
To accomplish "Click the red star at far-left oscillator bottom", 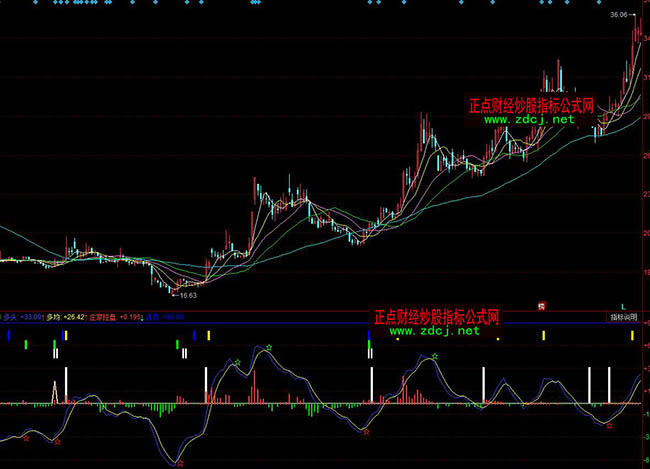I will coord(26,438).
